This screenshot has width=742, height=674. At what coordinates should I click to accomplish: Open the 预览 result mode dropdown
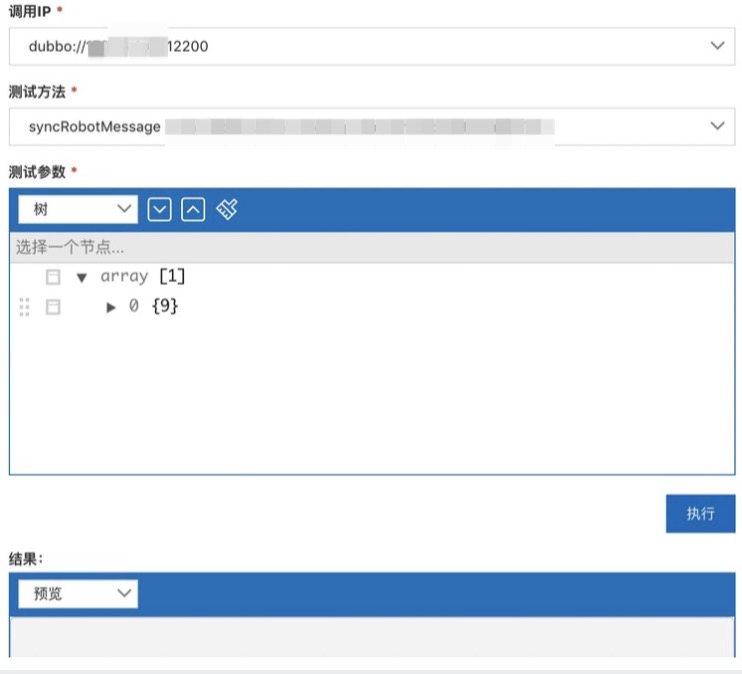coord(78,593)
